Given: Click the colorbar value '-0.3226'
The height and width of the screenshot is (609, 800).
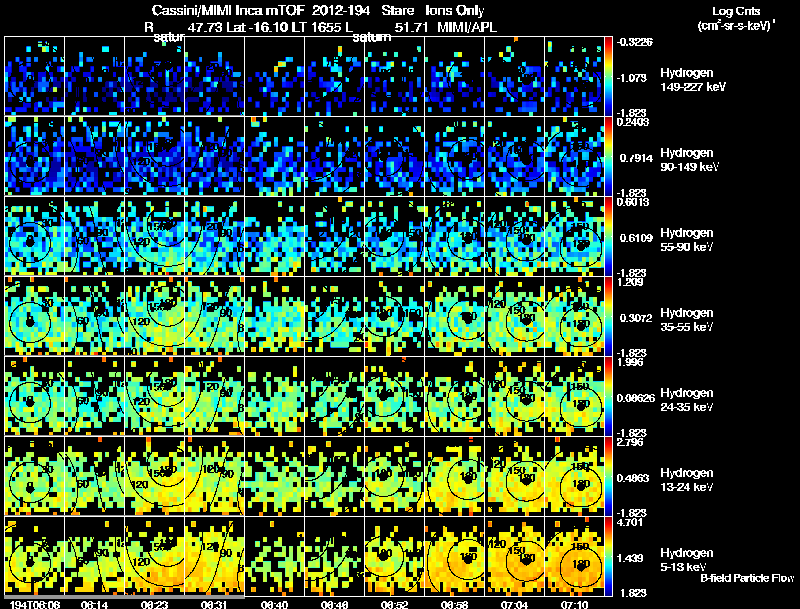Looking at the screenshot, I should coord(634,42).
